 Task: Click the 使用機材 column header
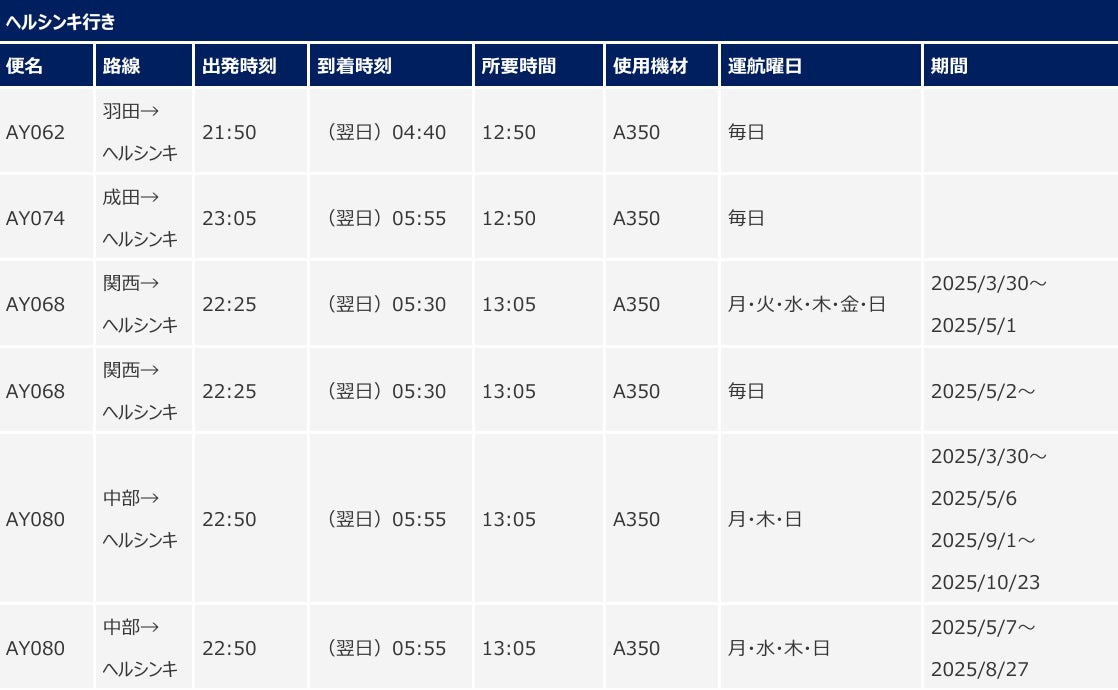[x=650, y=67]
